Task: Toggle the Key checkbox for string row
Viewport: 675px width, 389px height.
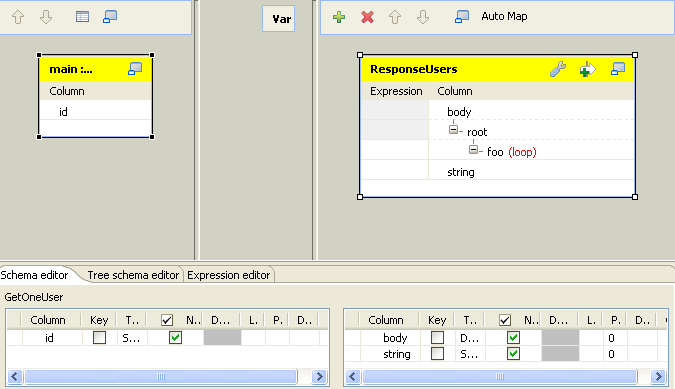Action: click(437, 354)
